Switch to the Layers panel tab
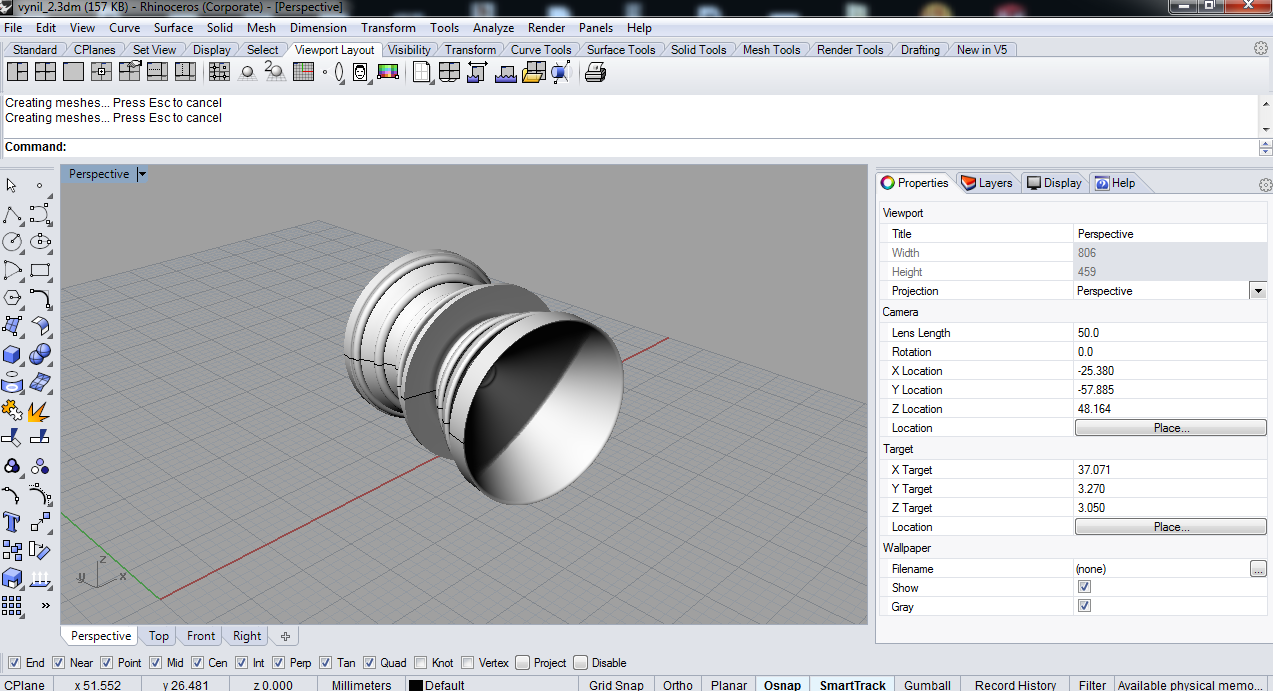 pos(986,183)
